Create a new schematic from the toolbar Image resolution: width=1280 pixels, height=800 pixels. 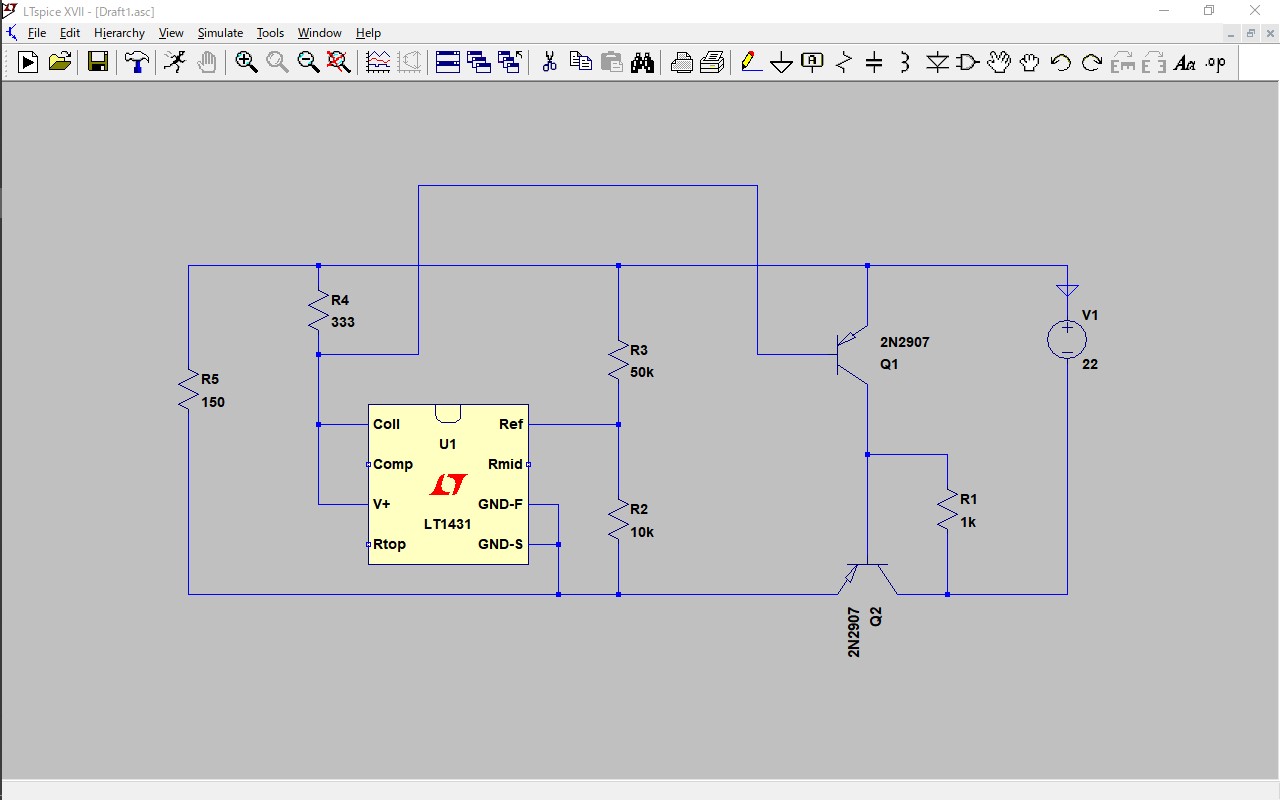coord(28,62)
